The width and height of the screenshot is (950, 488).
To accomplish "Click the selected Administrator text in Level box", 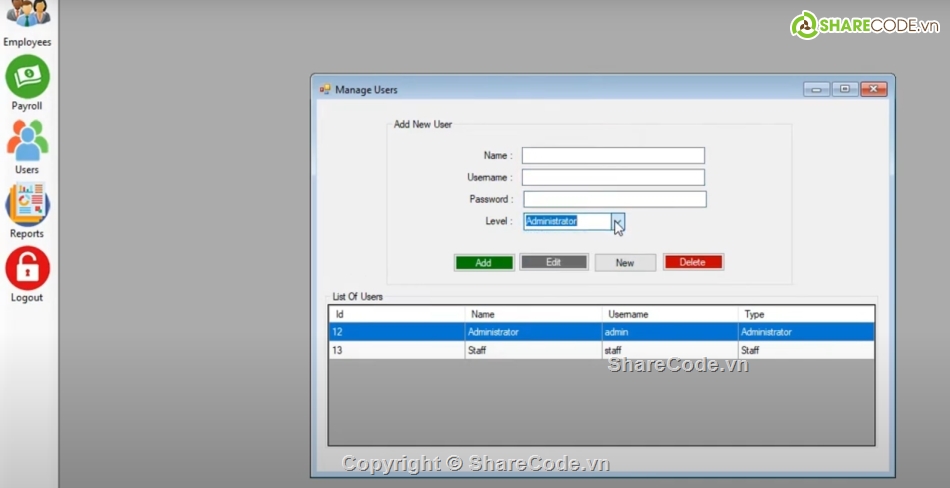I will pos(551,221).
